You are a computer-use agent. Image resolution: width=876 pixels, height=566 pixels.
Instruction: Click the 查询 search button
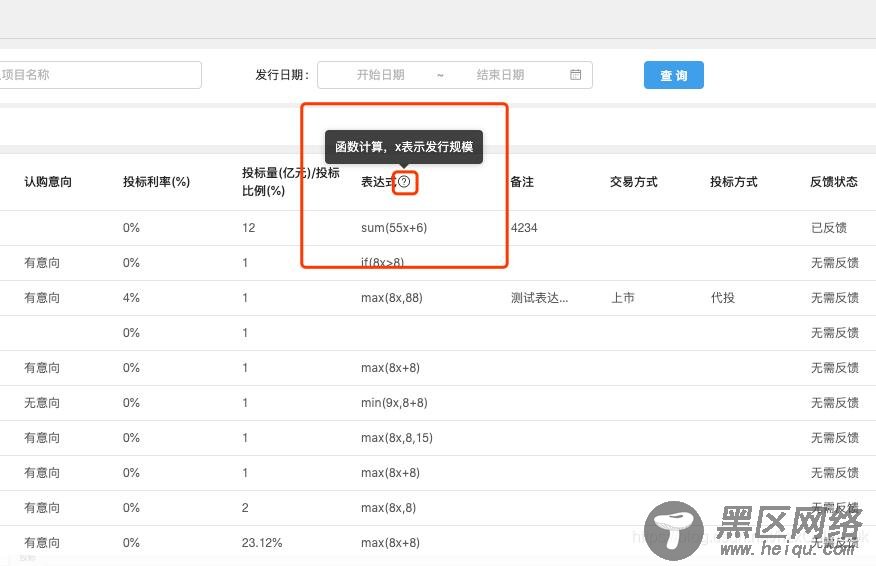click(674, 75)
